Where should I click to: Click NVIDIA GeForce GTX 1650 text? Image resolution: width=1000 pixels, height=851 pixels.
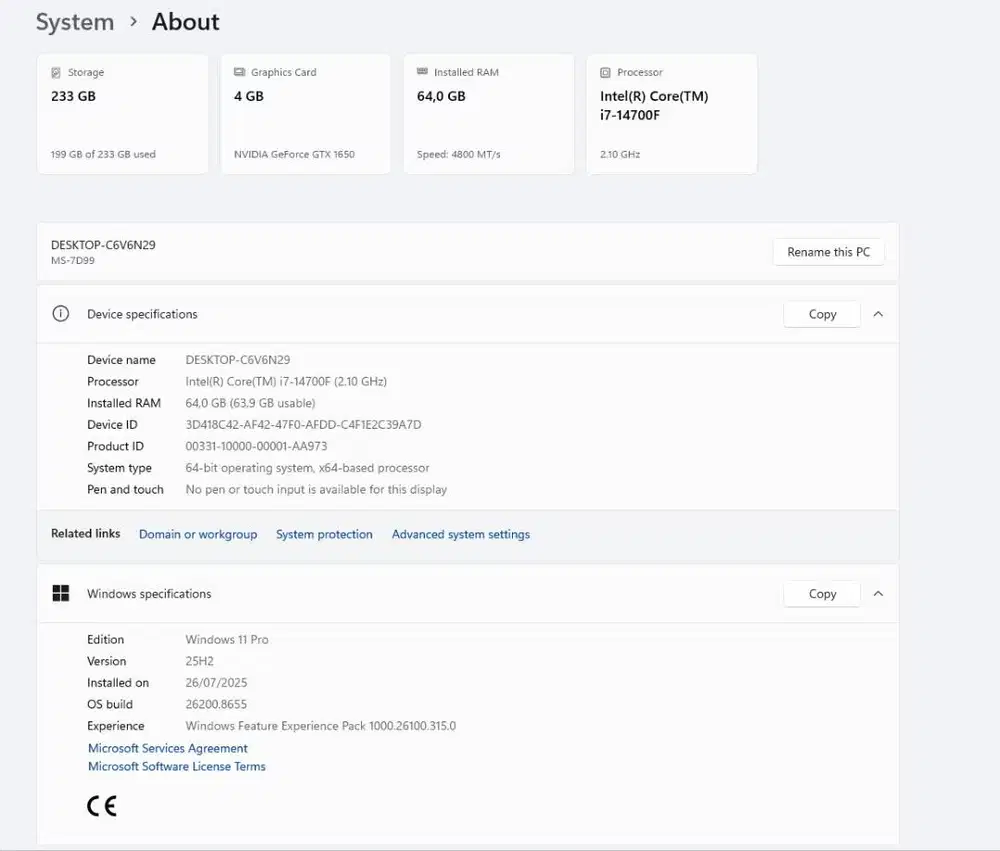tap(293, 154)
